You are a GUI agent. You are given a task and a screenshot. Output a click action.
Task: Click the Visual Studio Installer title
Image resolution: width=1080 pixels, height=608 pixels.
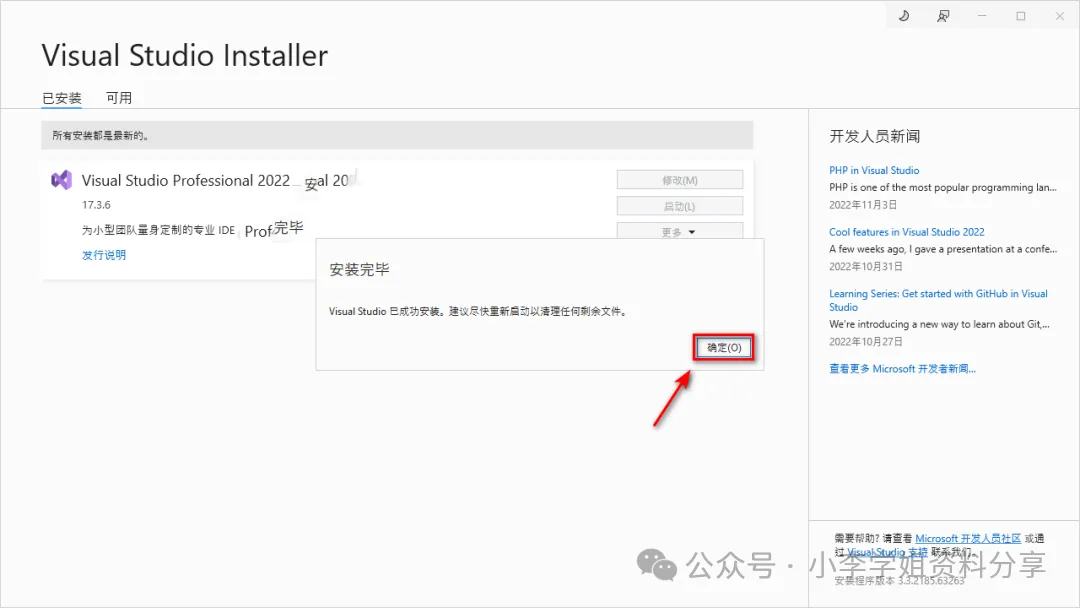(185, 56)
